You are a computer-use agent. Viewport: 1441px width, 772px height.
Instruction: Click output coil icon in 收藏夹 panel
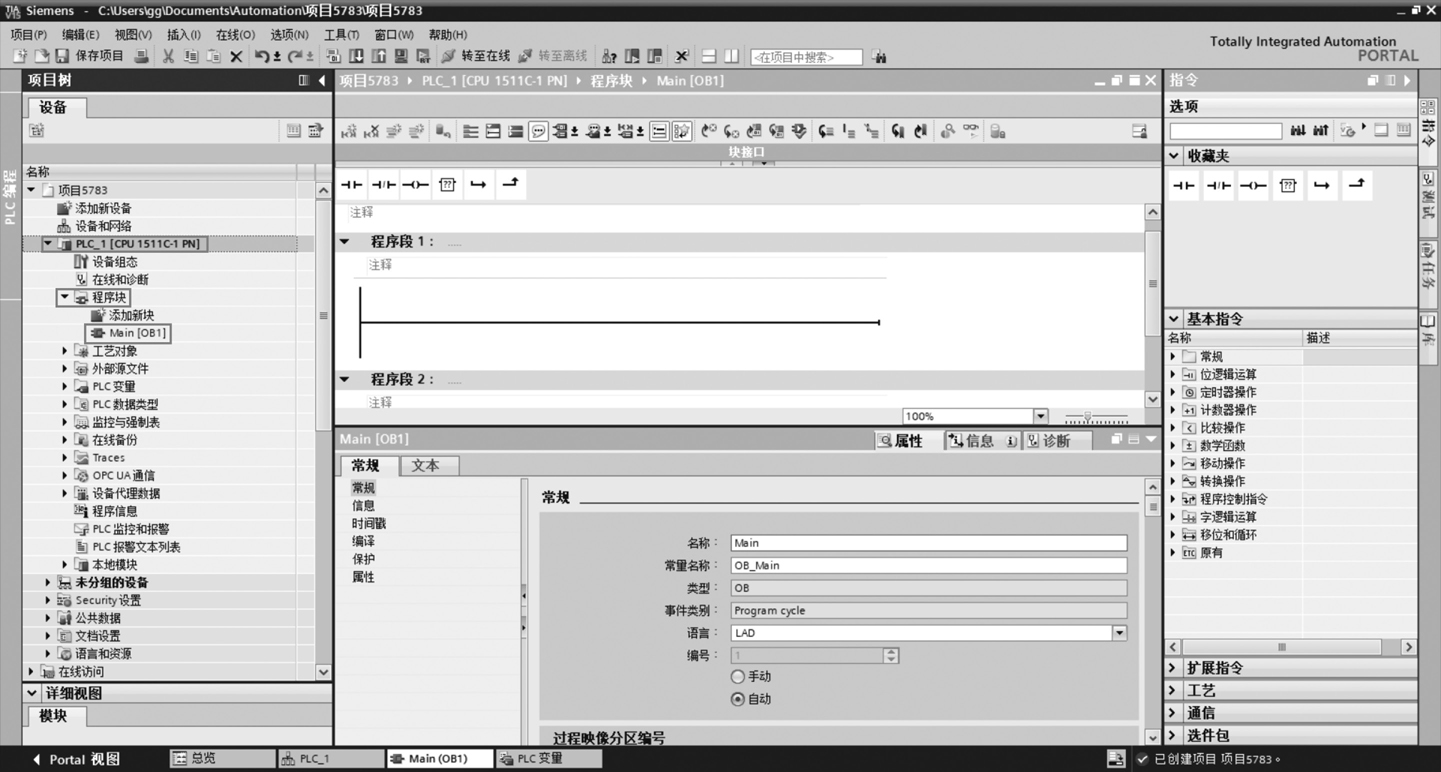click(1253, 186)
